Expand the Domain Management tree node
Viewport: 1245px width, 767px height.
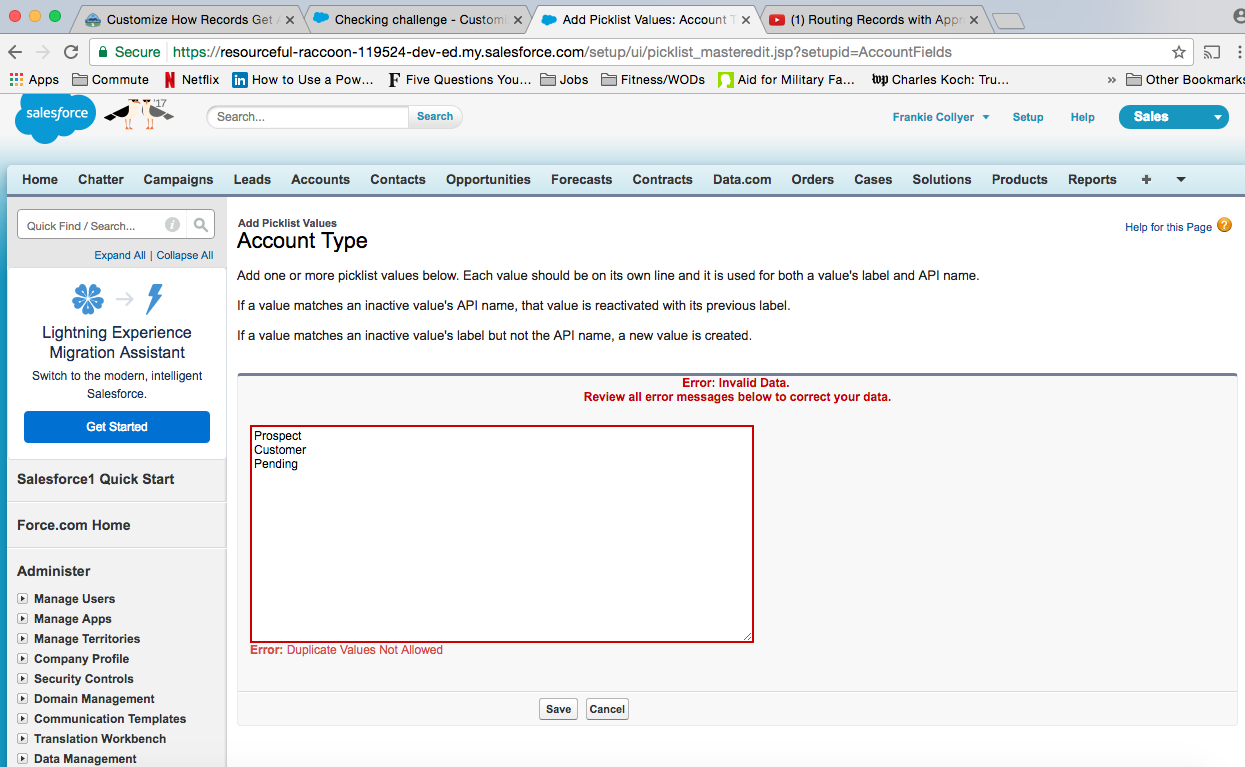click(22, 699)
